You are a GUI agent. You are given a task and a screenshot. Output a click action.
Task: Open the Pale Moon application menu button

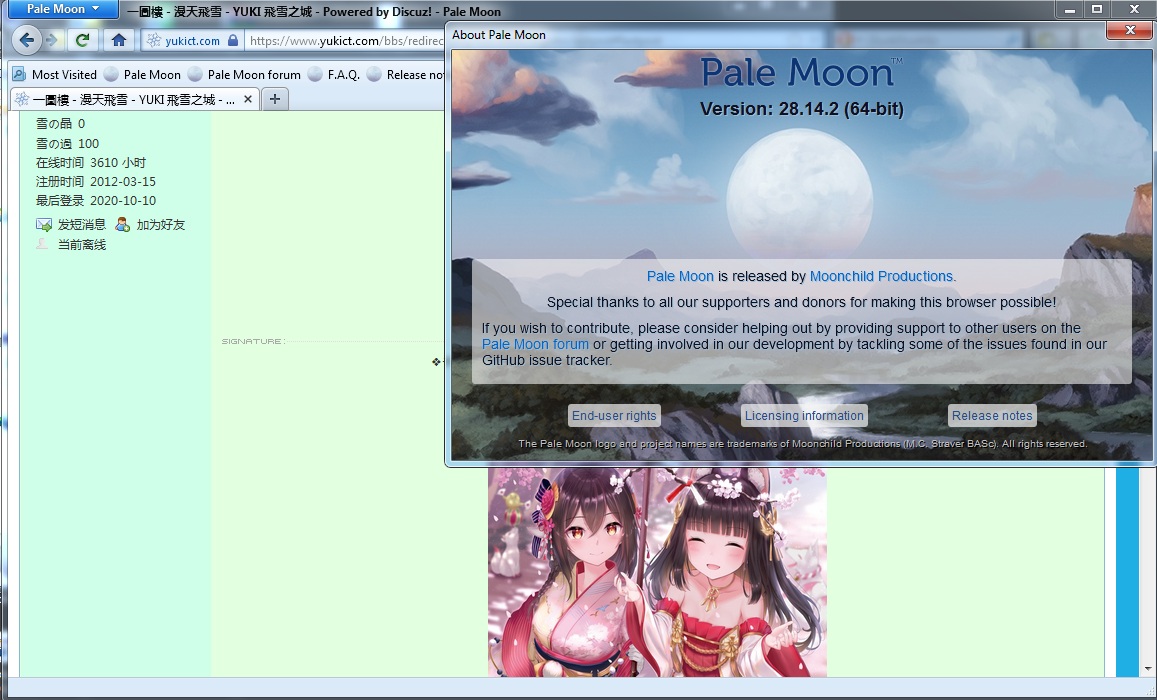click(x=63, y=9)
